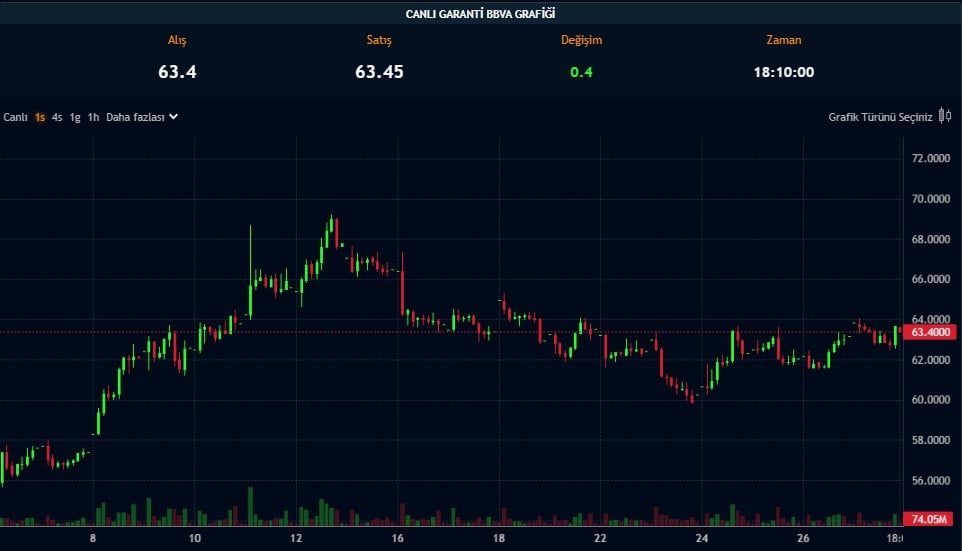
Task: Click the date label 8 on time axis
Action: click(93, 538)
